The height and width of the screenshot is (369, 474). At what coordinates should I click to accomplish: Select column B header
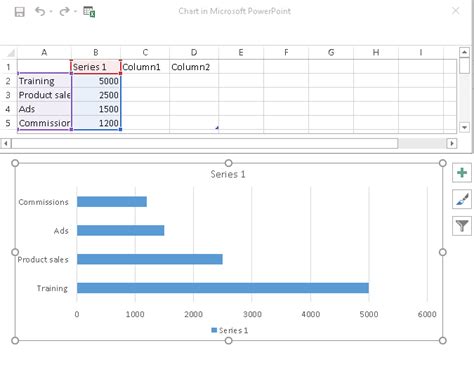pyautogui.click(x=96, y=53)
